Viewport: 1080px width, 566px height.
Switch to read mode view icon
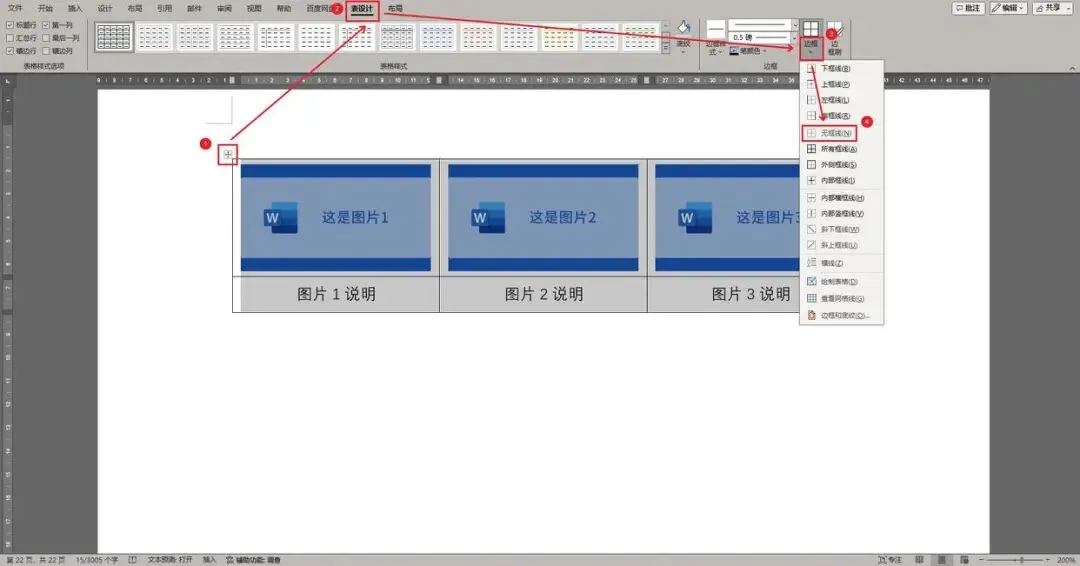(919, 560)
